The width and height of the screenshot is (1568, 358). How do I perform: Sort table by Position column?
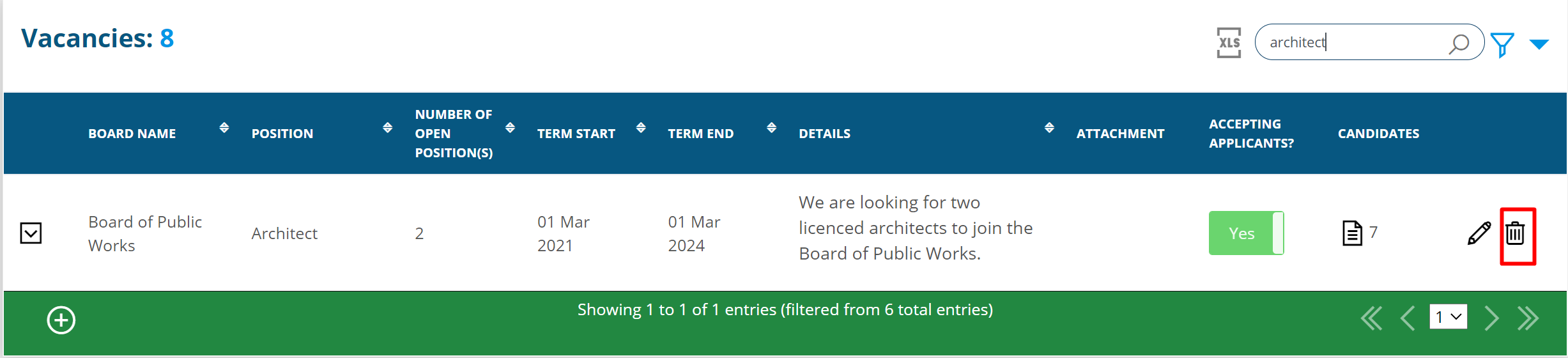coord(387,128)
